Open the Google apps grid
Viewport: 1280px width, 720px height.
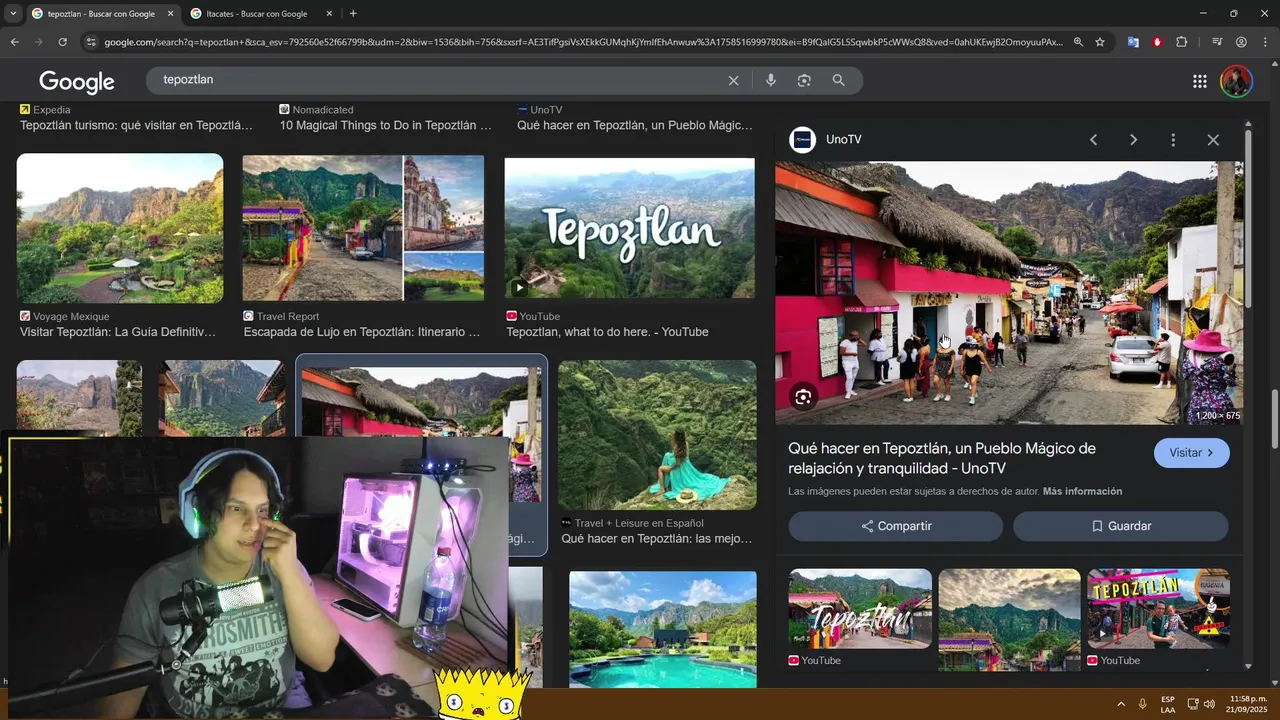click(1200, 81)
